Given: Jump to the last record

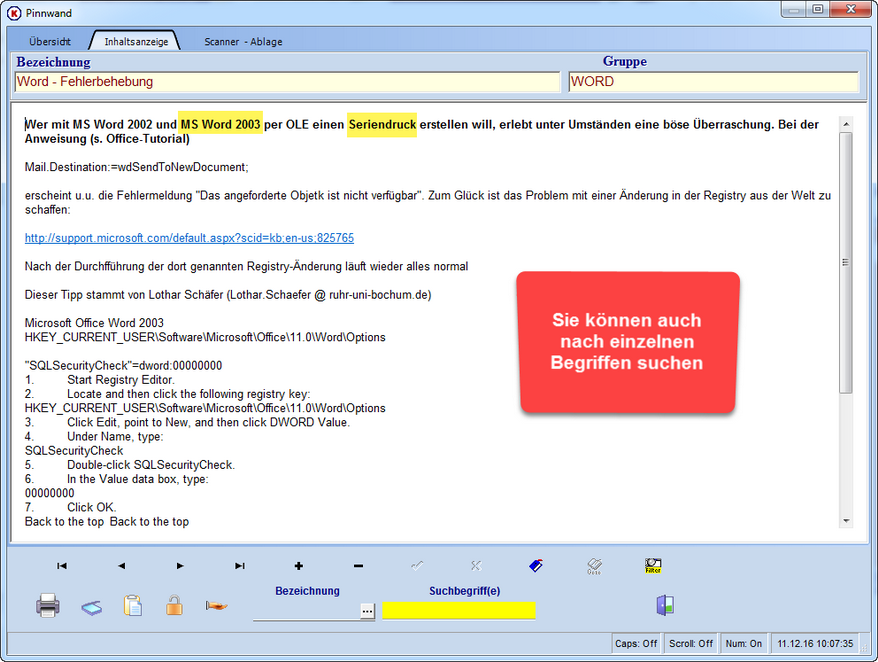Looking at the screenshot, I should click(x=240, y=566).
